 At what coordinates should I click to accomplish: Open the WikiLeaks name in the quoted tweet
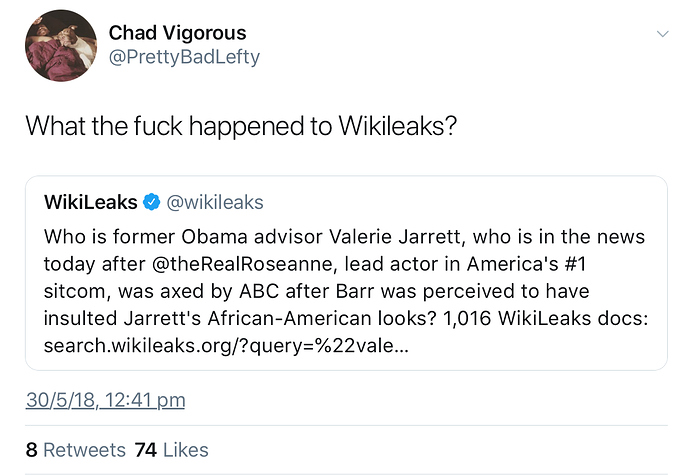[91, 202]
